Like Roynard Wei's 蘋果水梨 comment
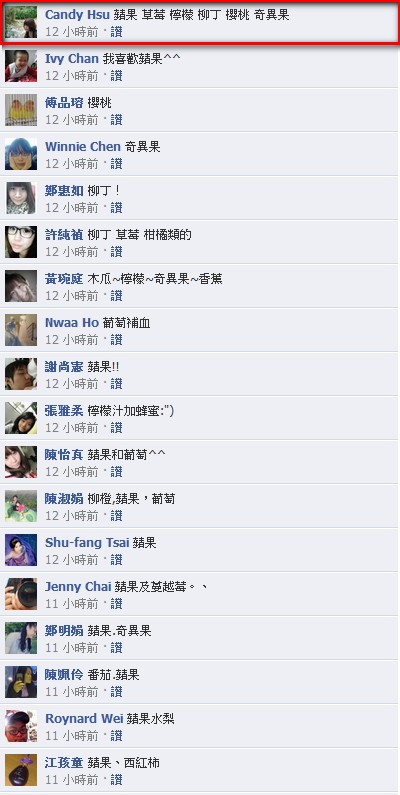The width and height of the screenshot is (400, 795). click(117, 736)
